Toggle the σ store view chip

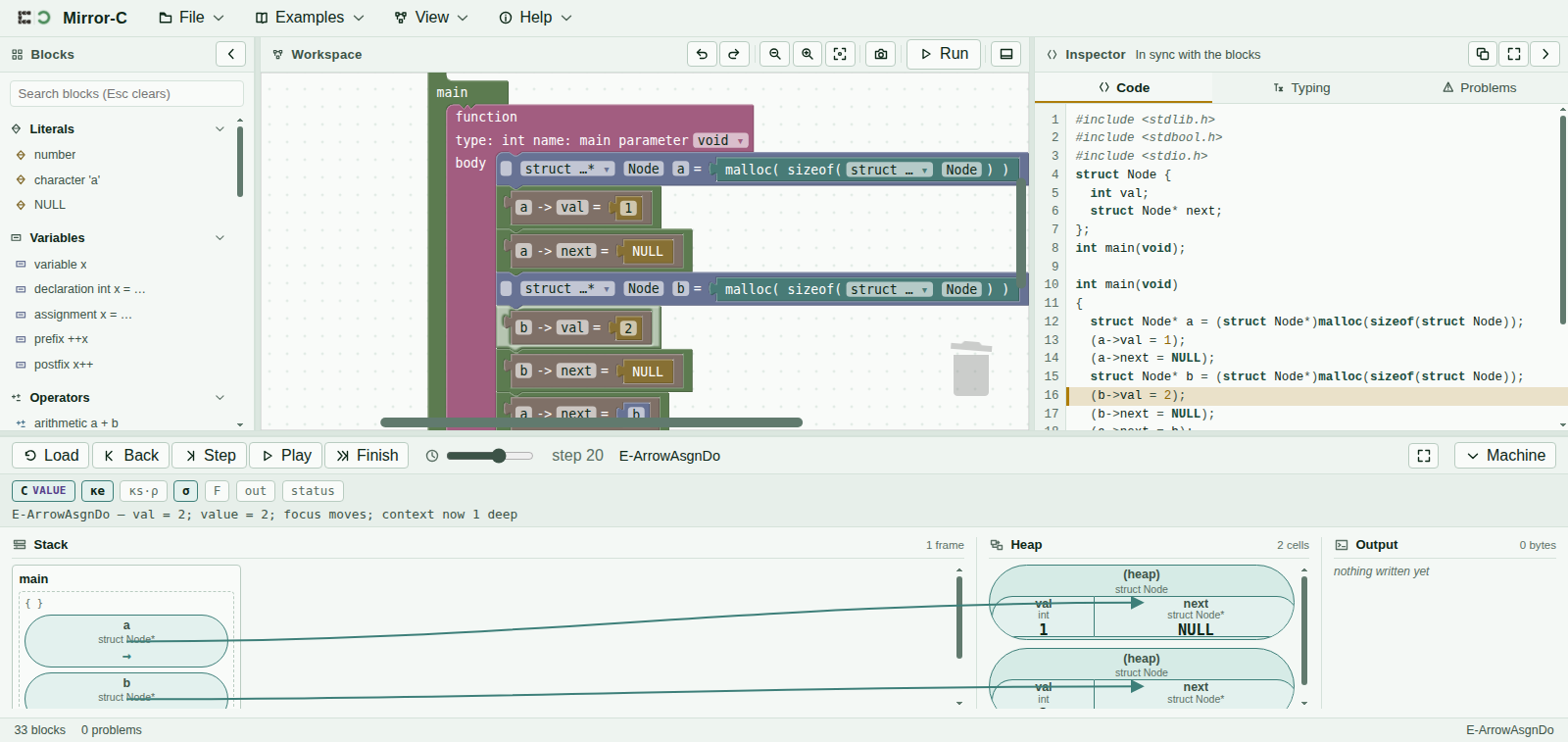tap(186, 491)
